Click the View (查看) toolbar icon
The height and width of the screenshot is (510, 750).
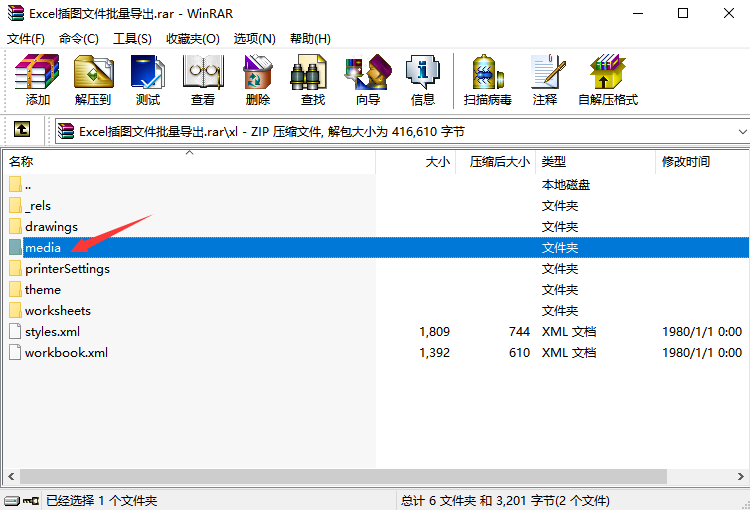203,72
